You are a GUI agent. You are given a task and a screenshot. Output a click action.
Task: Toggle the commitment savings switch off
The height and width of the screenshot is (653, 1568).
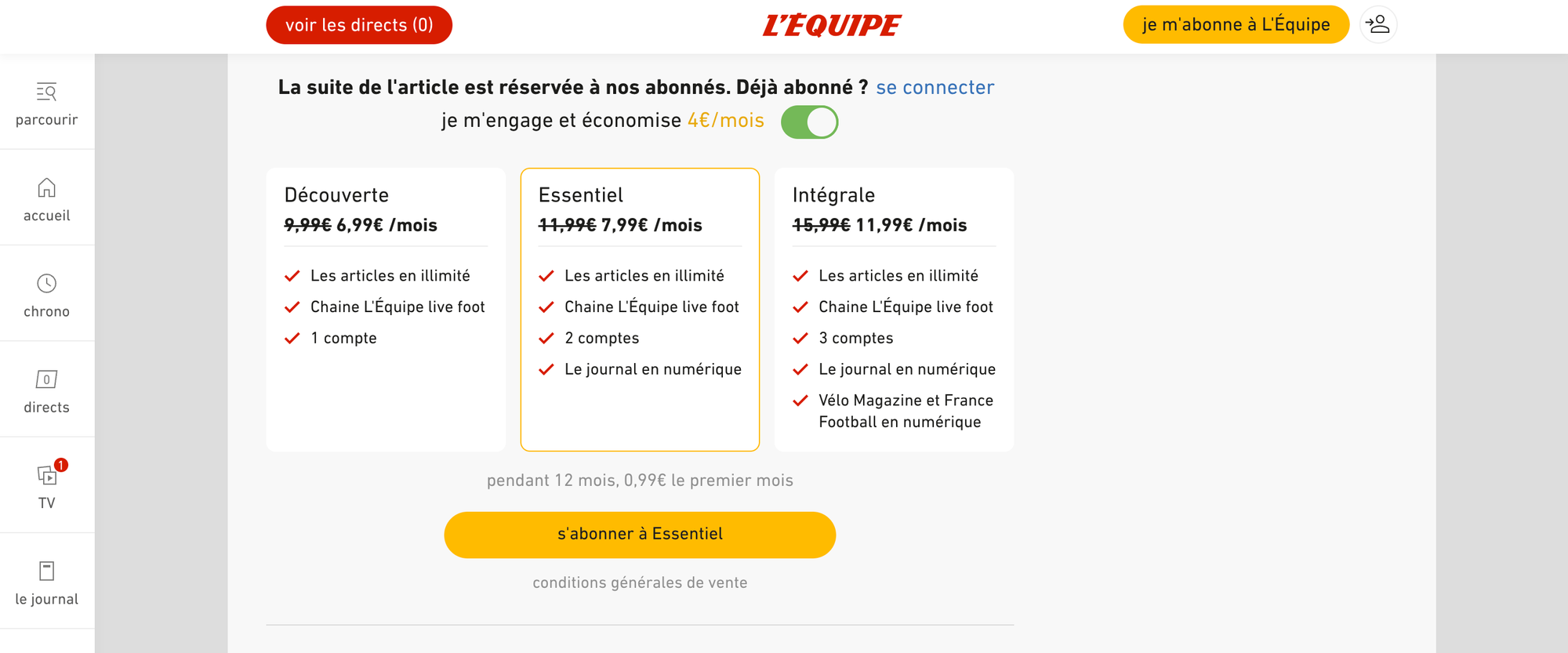[810, 122]
